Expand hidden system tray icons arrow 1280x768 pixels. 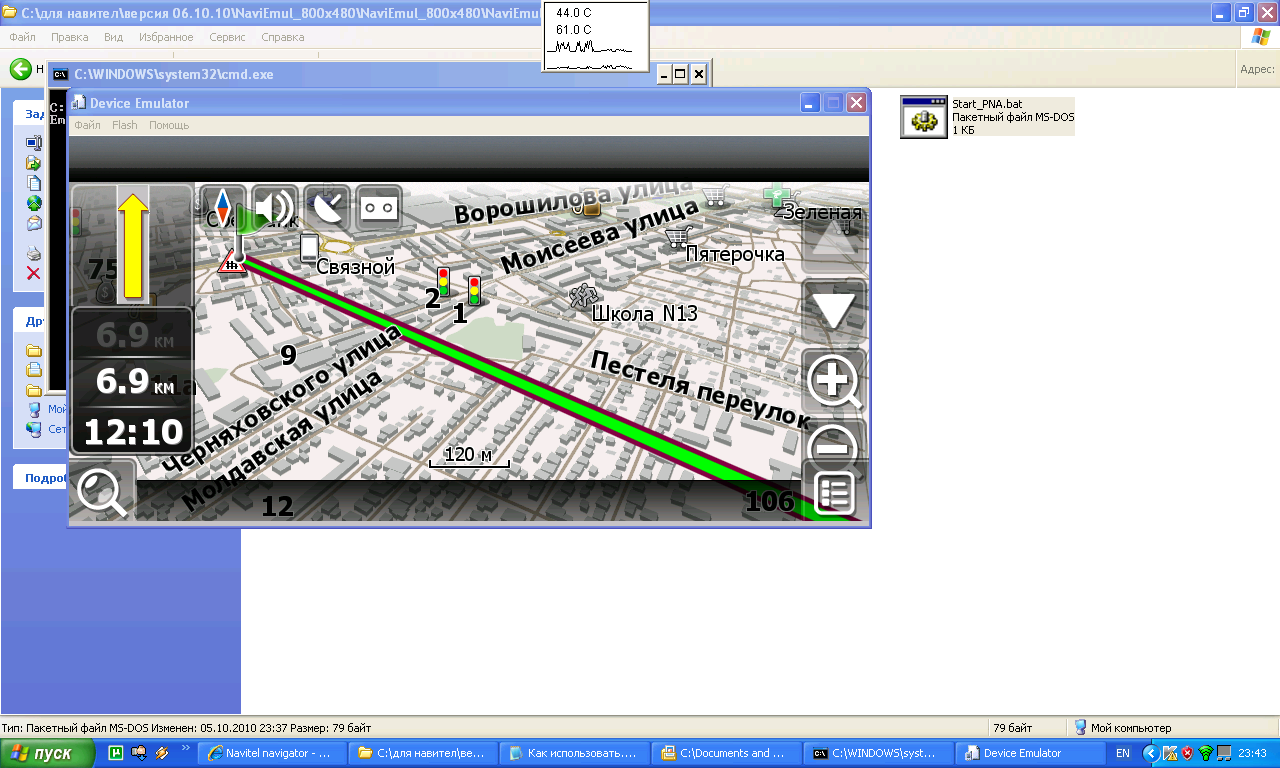(x=1150, y=753)
